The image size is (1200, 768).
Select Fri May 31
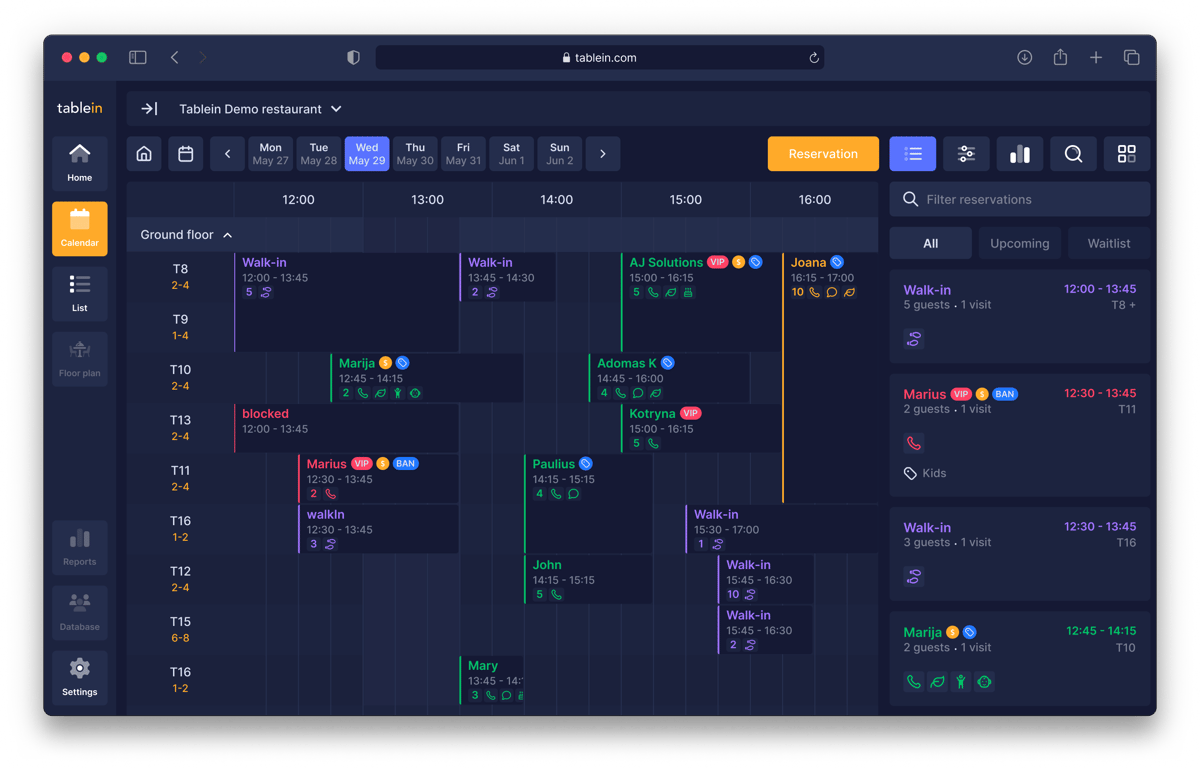coord(463,154)
